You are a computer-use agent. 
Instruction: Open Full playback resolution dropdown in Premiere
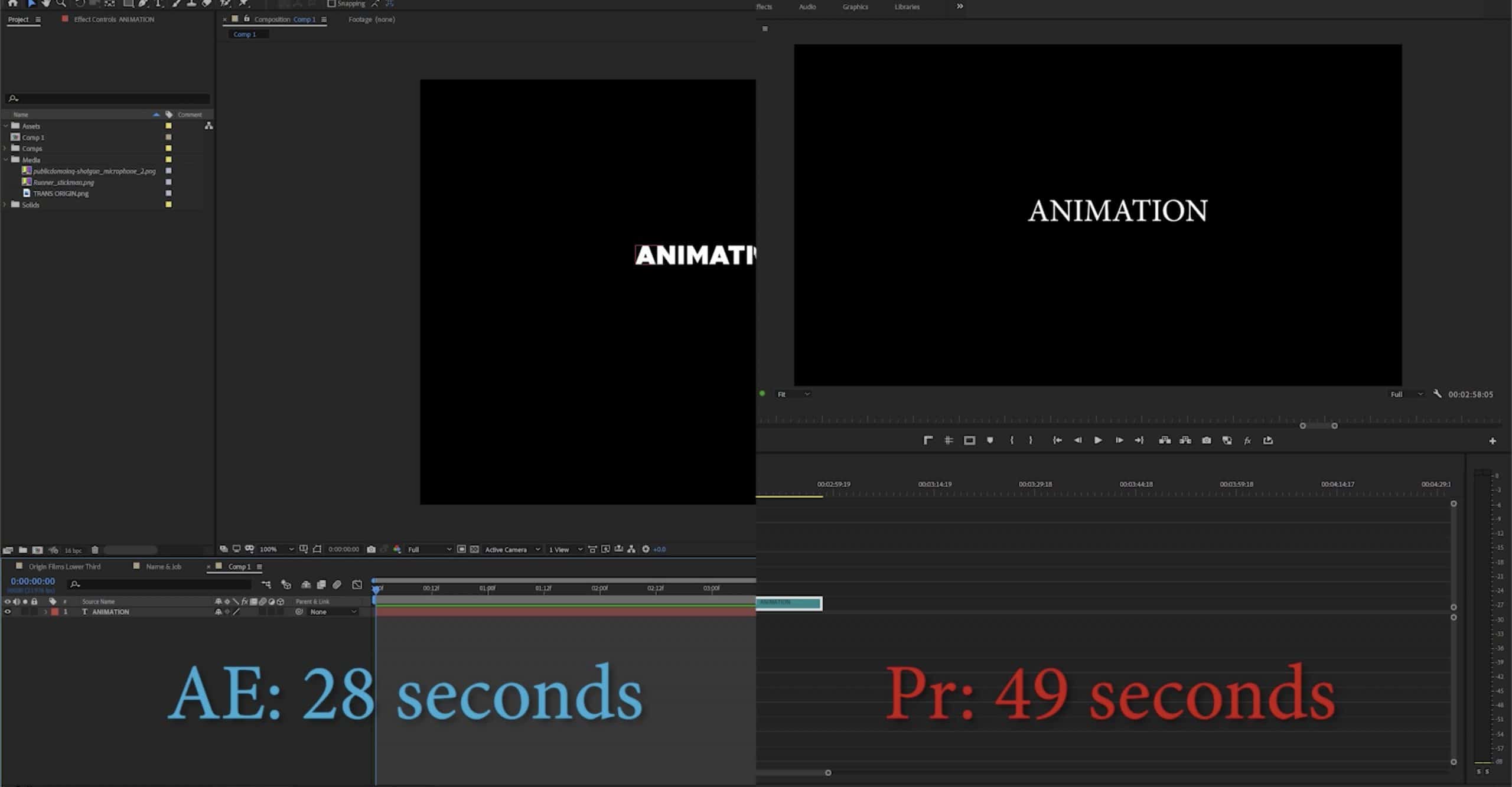point(1406,394)
